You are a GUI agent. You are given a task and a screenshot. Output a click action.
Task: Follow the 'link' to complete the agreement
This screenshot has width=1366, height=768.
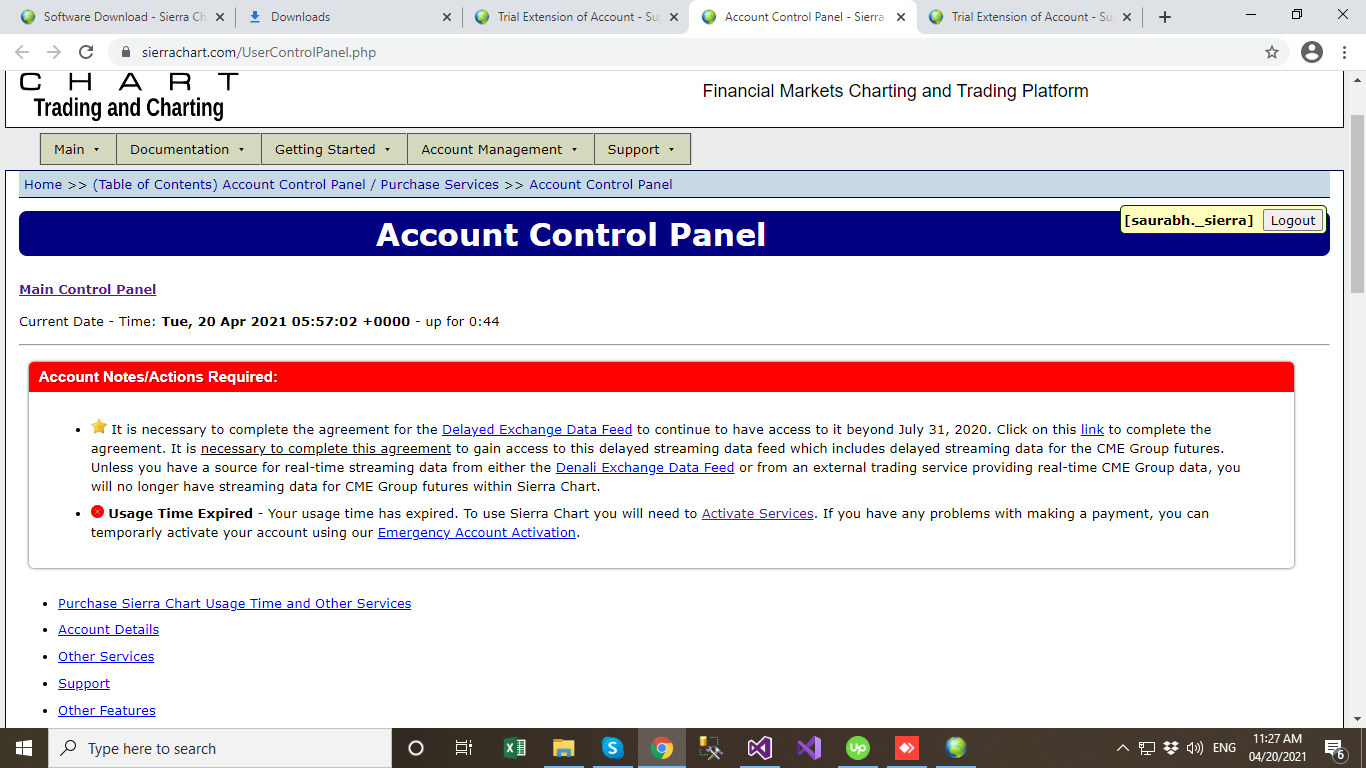point(1092,429)
